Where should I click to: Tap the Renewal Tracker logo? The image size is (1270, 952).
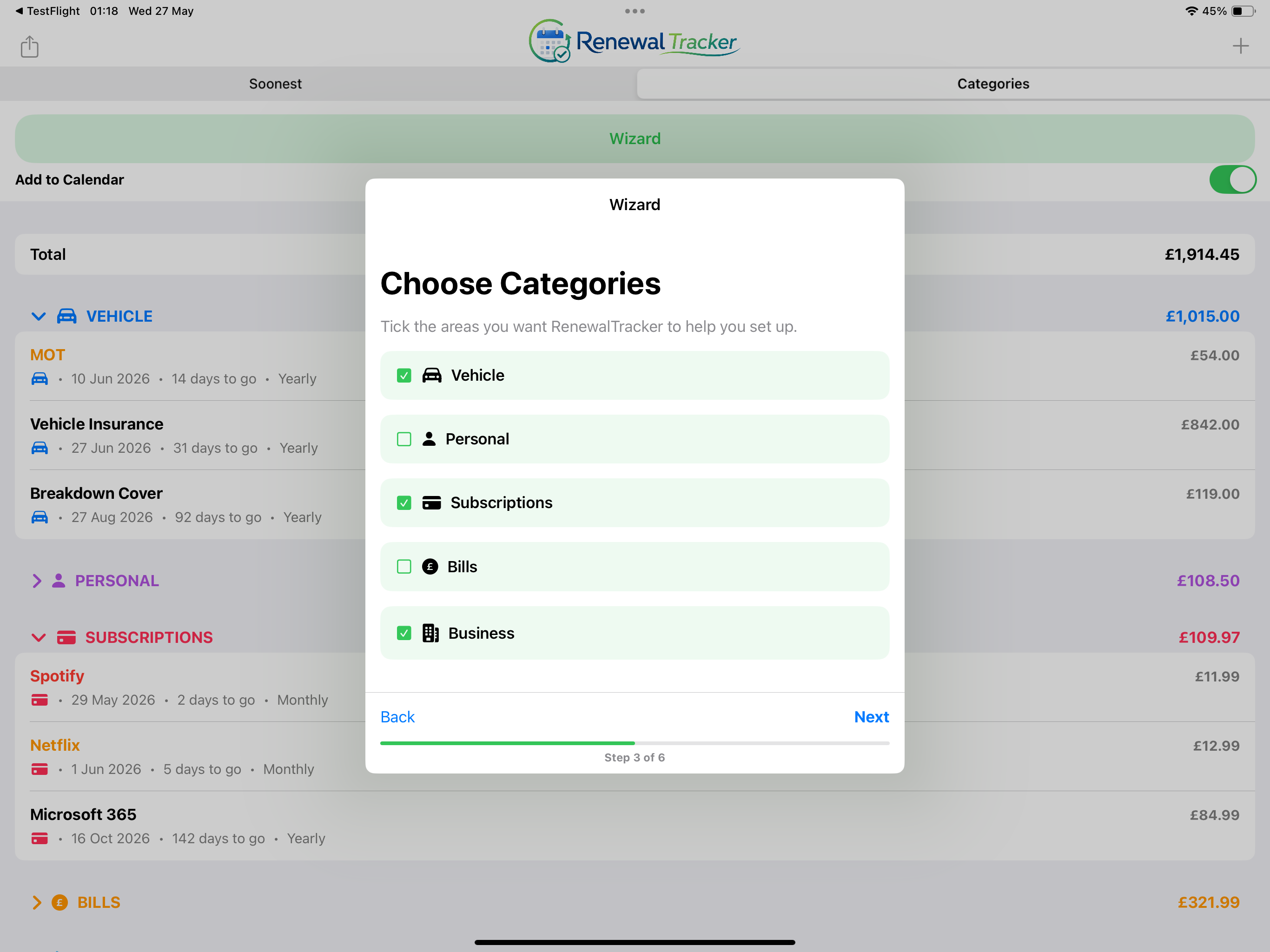pos(635,41)
